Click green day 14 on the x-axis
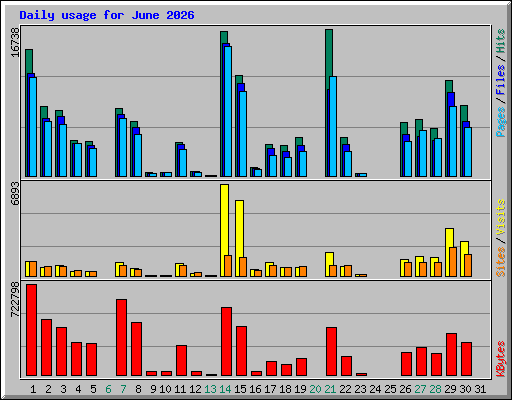The width and height of the screenshot is (512, 400). (x=225, y=389)
